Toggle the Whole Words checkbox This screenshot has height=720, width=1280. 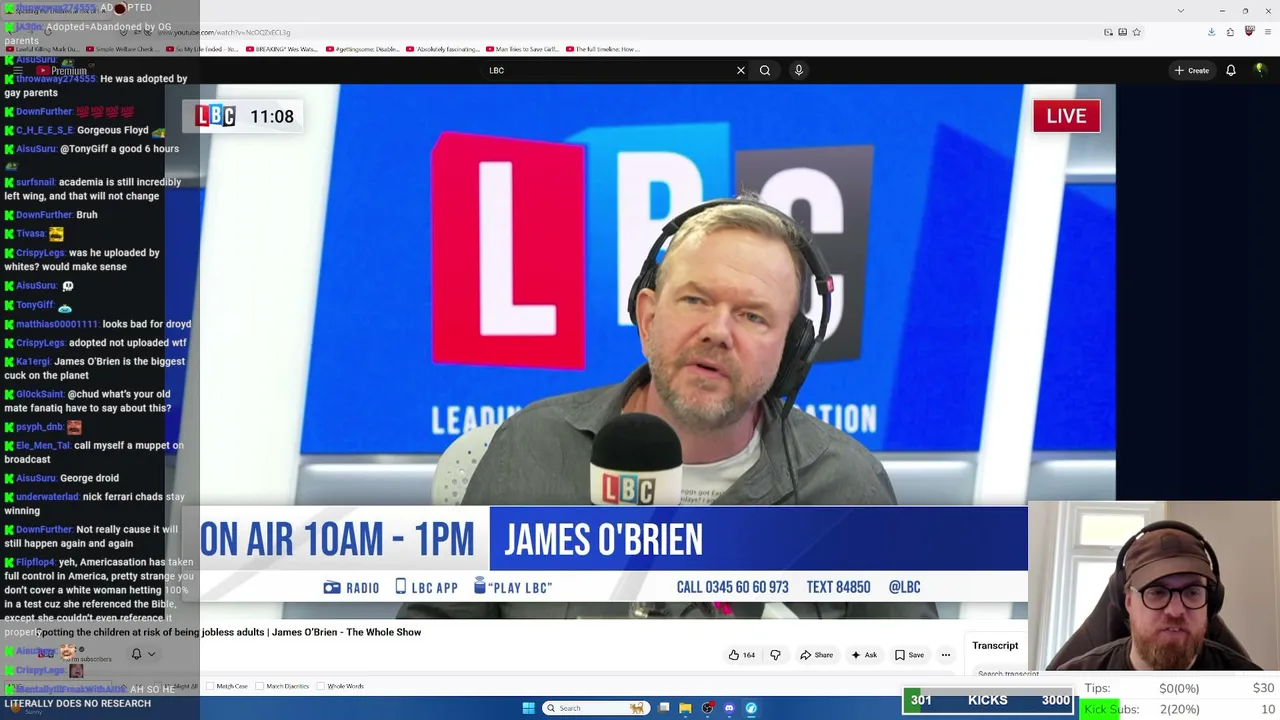pyautogui.click(x=320, y=686)
